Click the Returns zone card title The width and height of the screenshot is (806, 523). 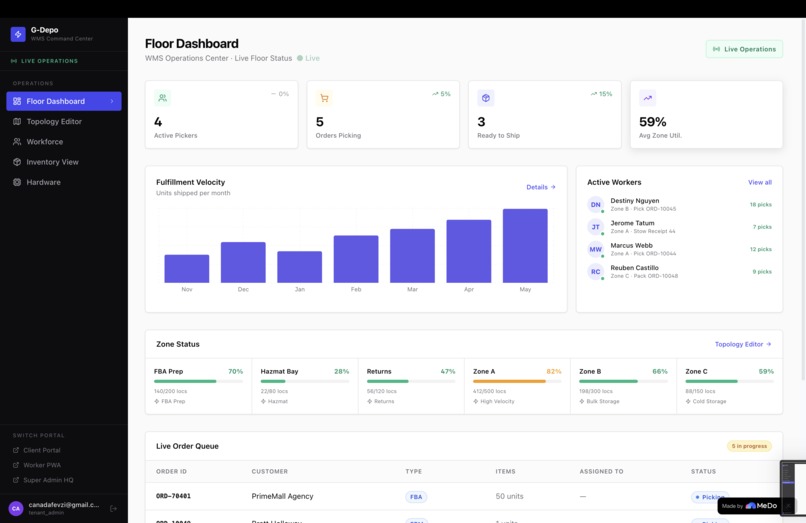point(379,371)
